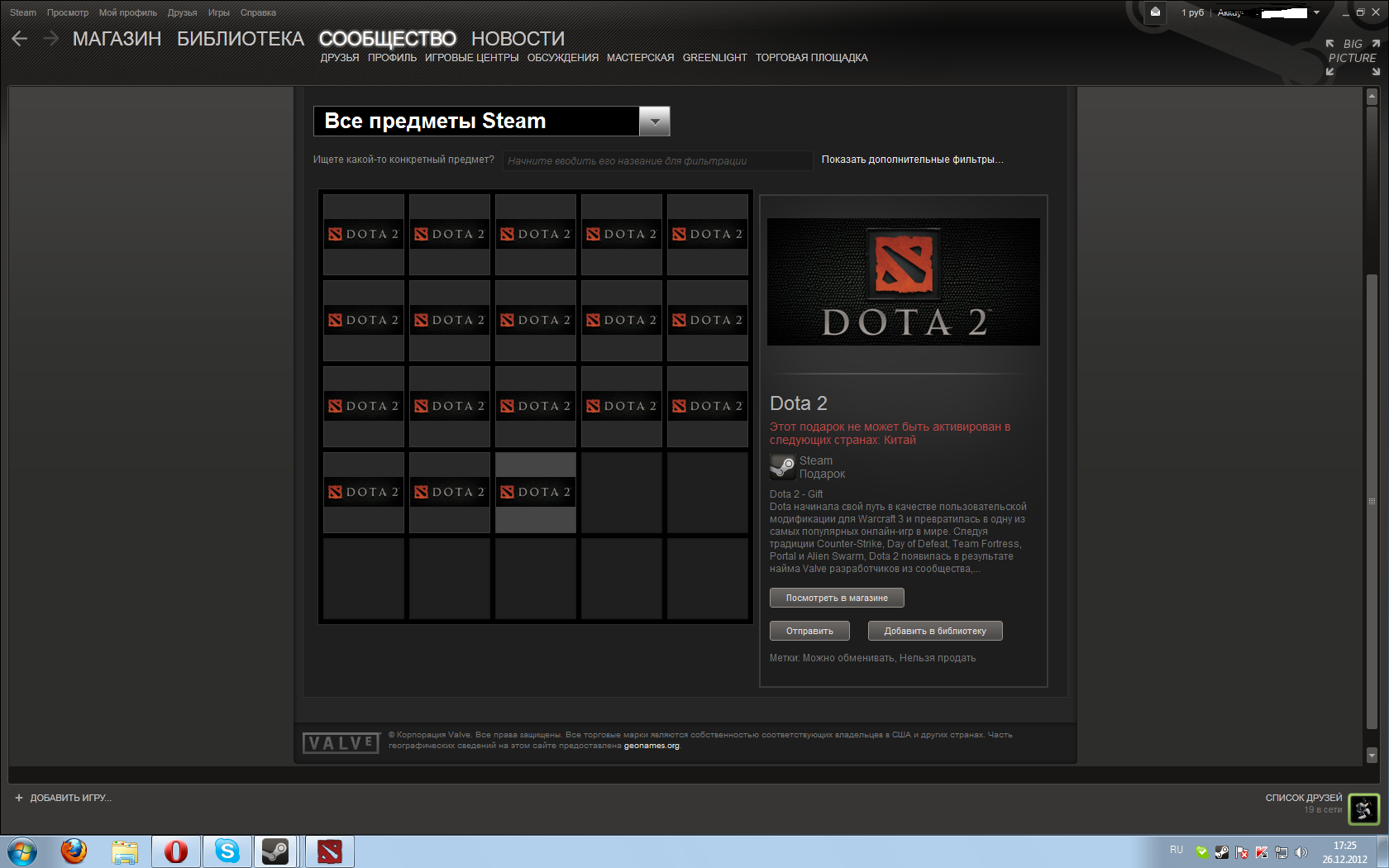Click the plus icon next to ДОБАВИТЬ ИГРУ
This screenshot has width=1389, height=868.
coord(19,798)
